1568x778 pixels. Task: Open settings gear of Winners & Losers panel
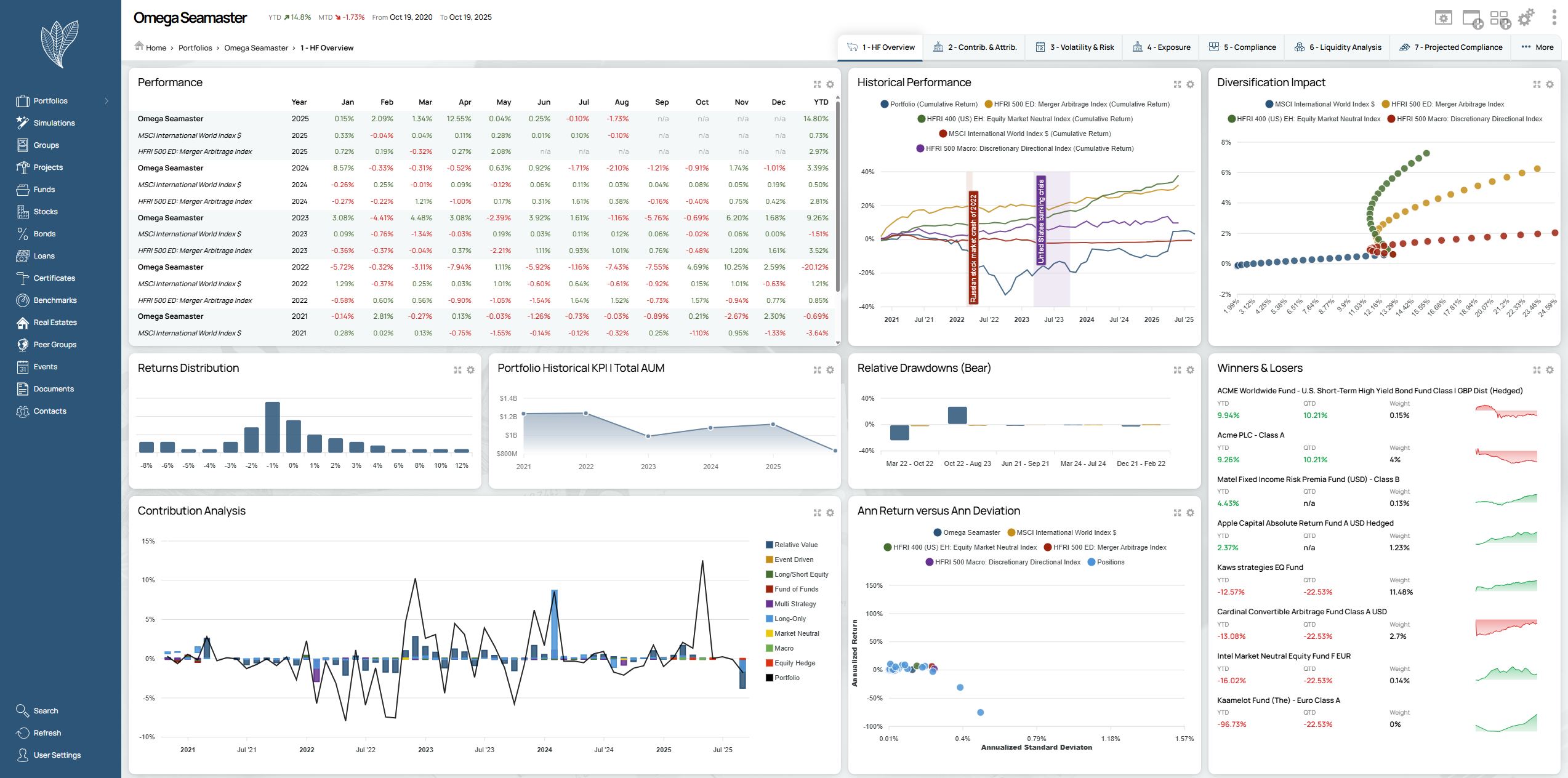(1550, 370)
